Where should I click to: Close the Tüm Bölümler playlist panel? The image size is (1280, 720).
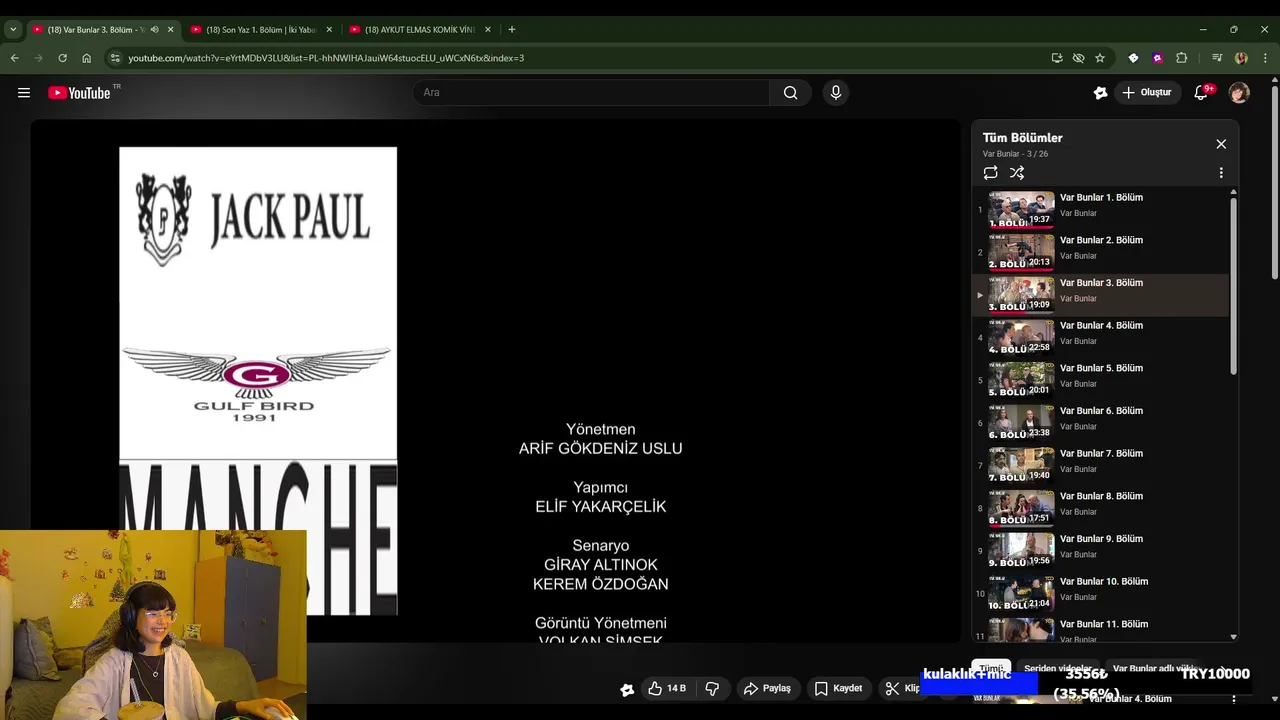tap(1221, 144)
